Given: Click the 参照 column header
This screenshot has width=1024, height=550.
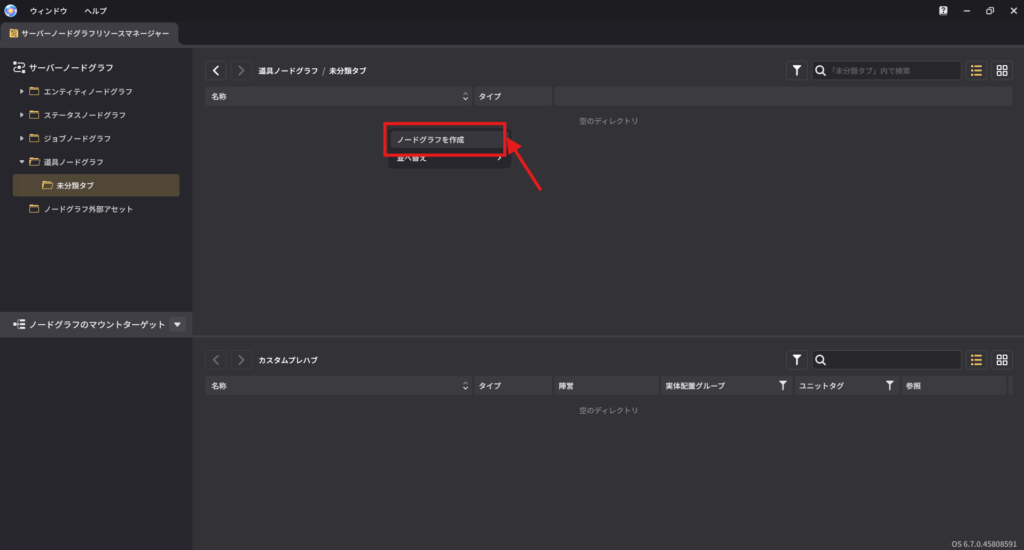Looking at the screenshot, I should (x=954, y=386).
